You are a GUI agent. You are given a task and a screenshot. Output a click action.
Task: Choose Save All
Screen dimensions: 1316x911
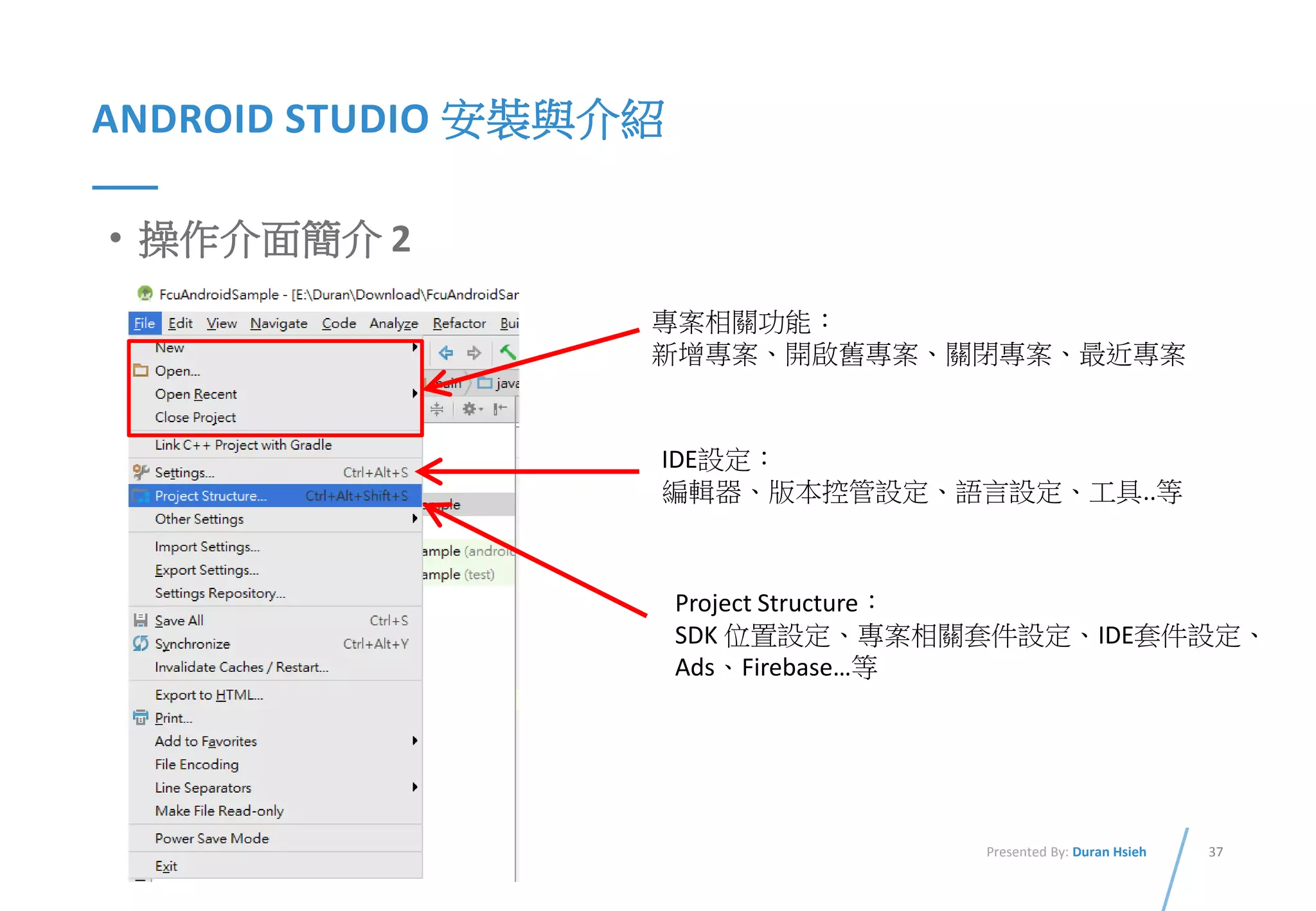click(x=275, y=620)
